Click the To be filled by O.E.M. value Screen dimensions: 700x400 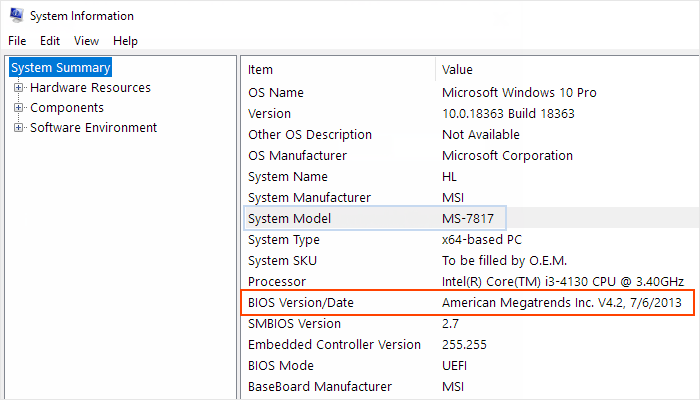point(504,260)
